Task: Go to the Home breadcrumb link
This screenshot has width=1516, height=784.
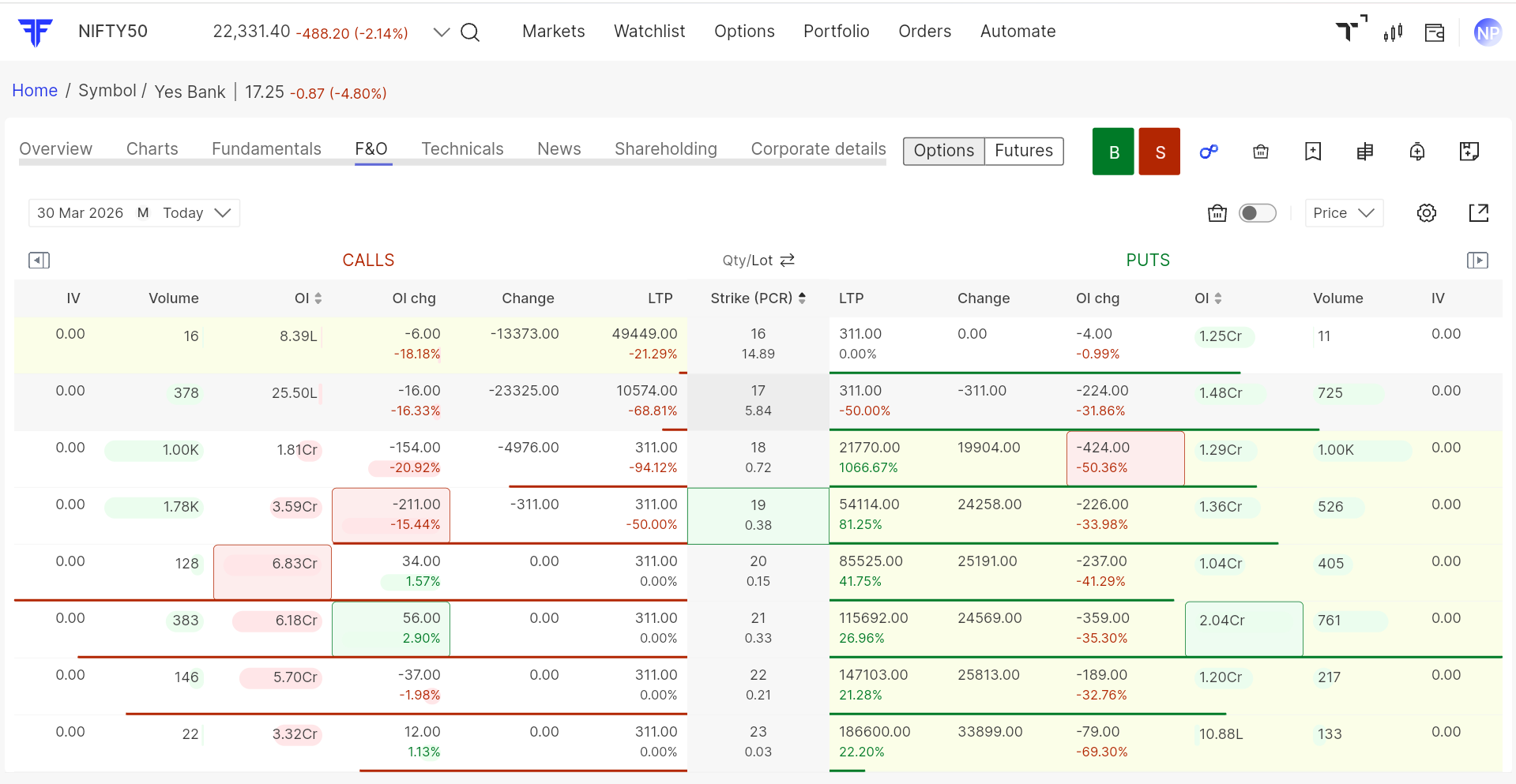Action: coord(35,91)
